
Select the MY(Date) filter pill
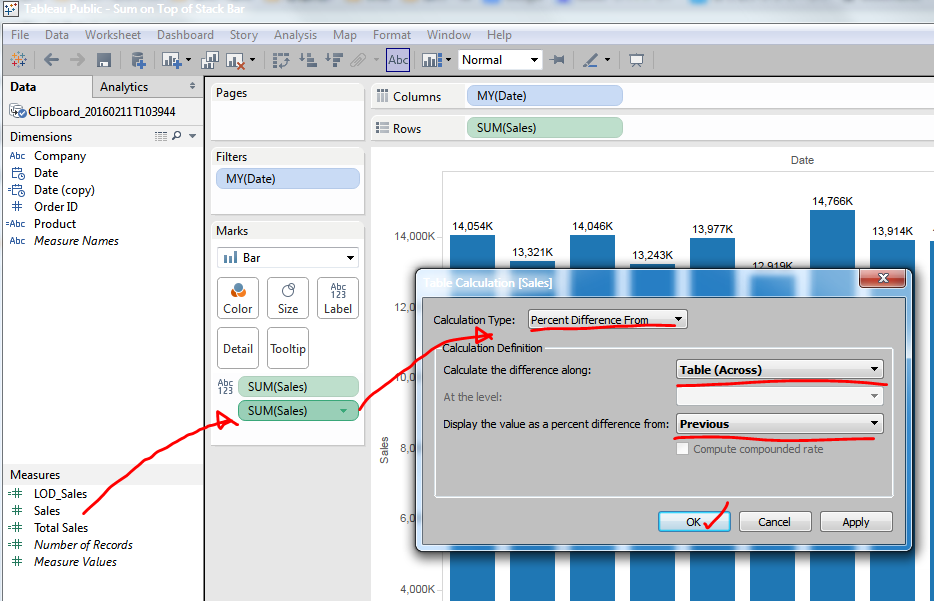(288, 179)
